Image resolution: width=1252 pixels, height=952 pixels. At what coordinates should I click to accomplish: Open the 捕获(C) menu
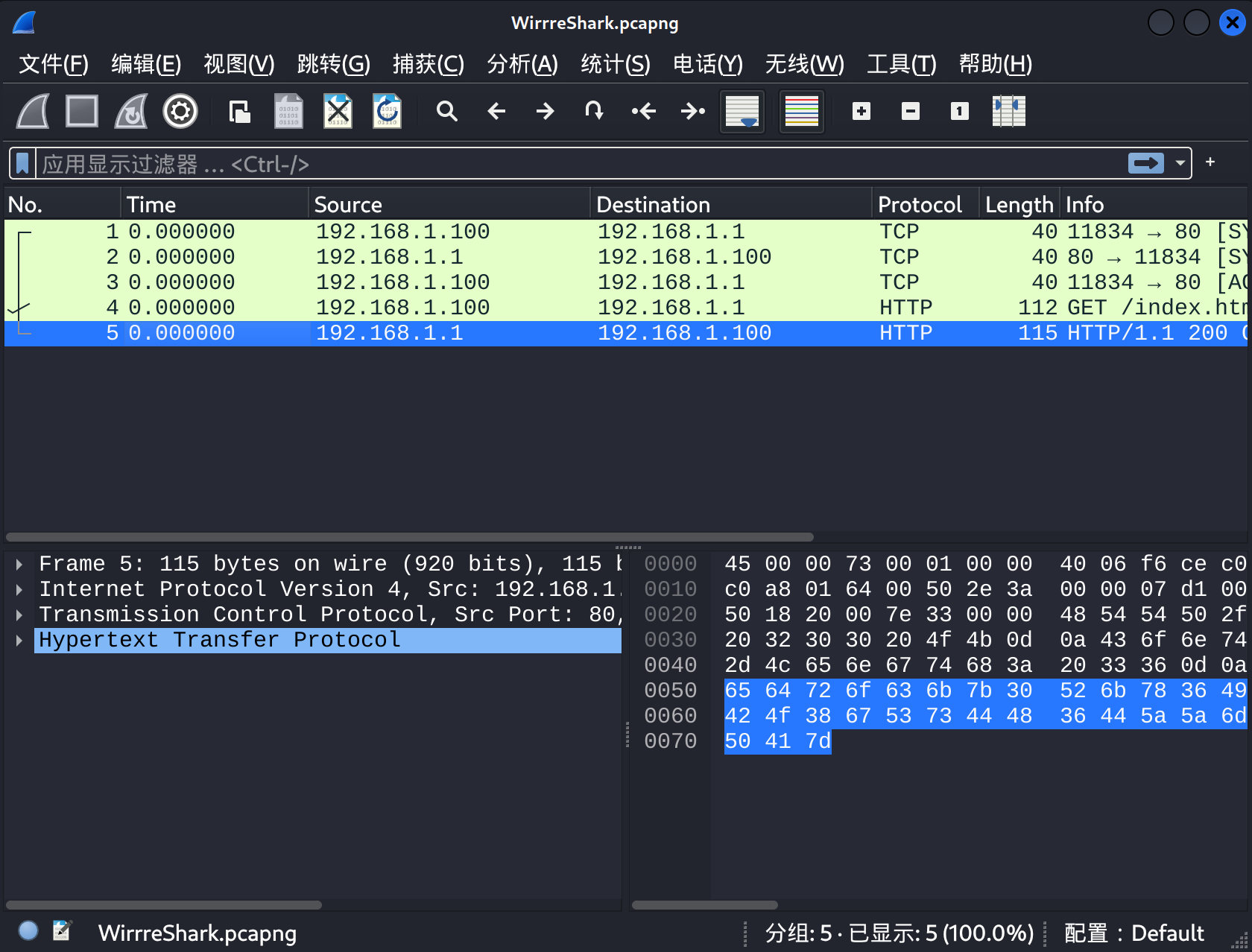pos(429,64)
